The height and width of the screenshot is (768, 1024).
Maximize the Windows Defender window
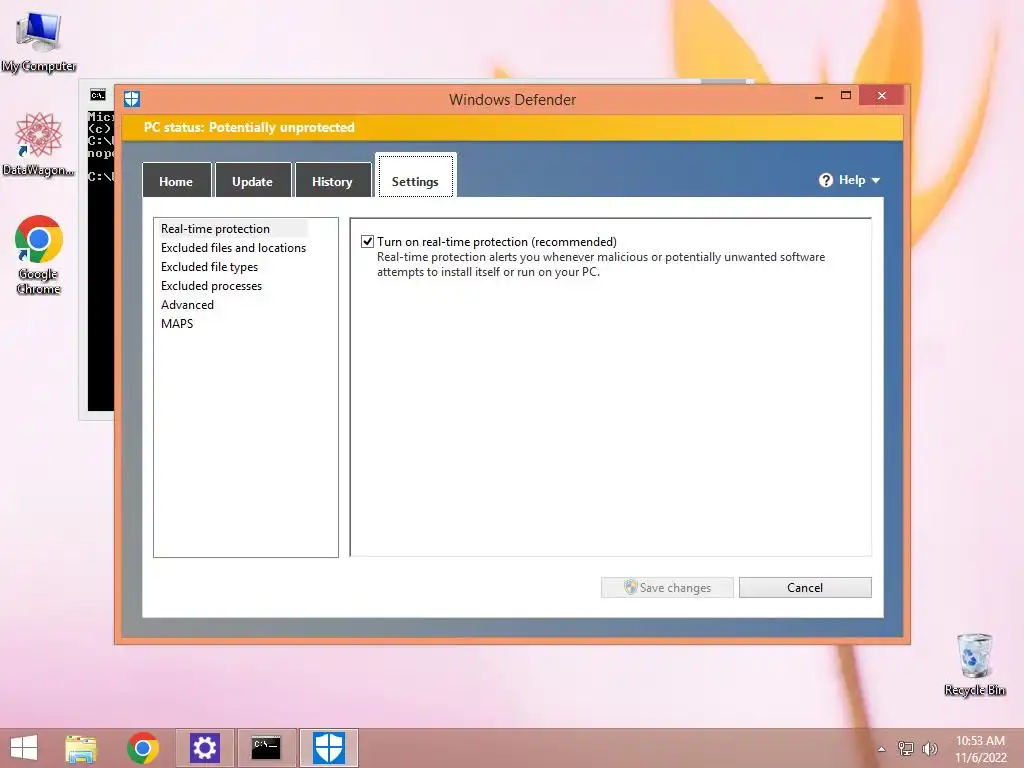846,95
